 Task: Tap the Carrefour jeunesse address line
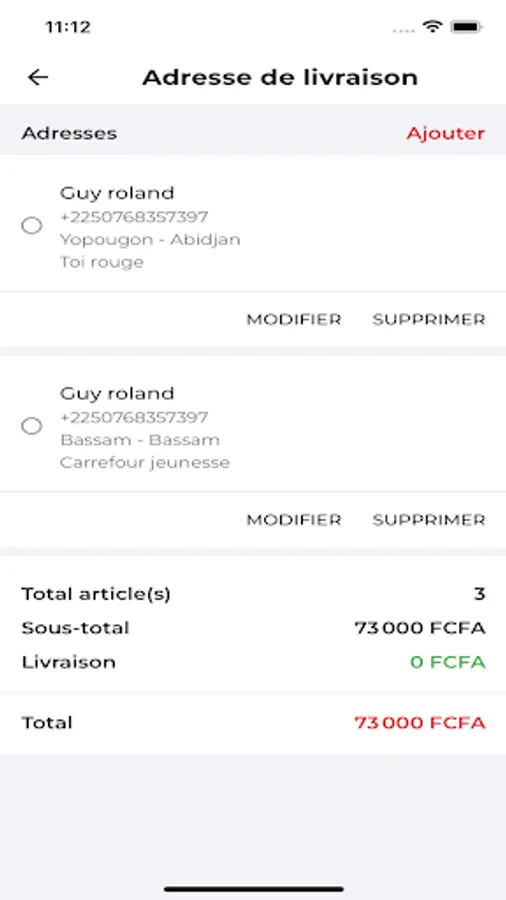click(x=145, y=463)
